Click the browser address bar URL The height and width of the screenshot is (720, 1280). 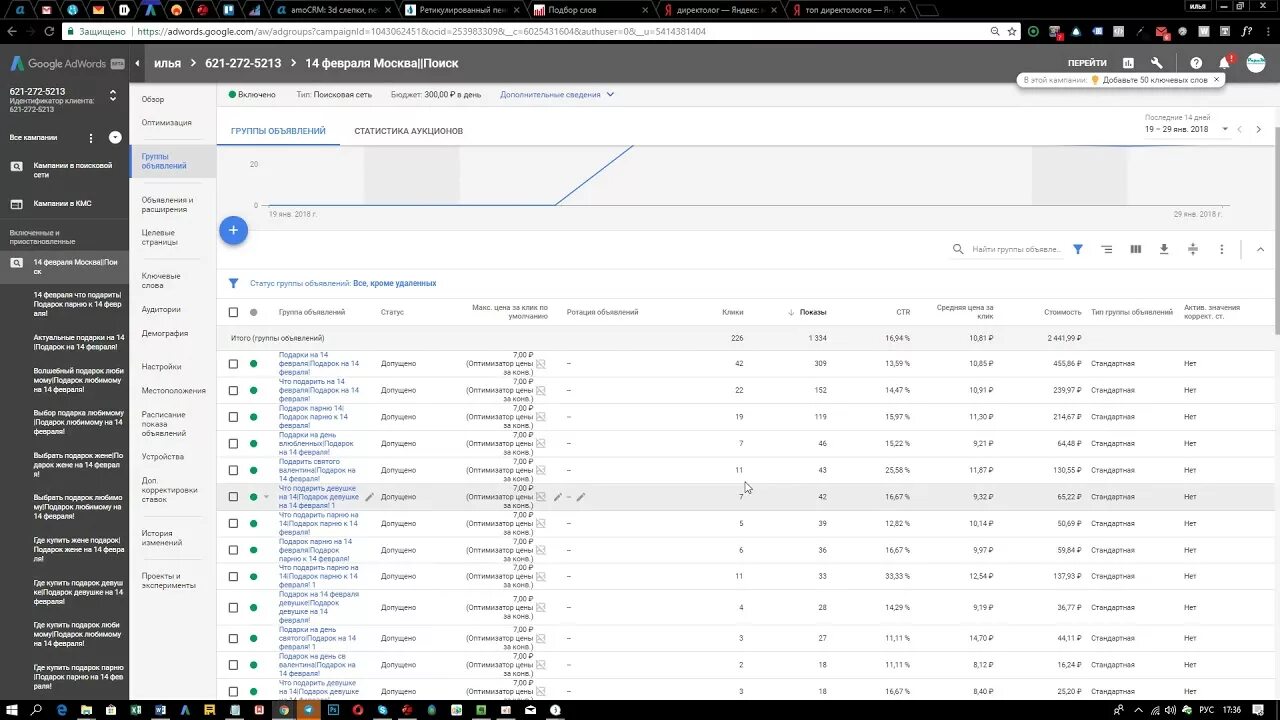[x=420, y=31]
